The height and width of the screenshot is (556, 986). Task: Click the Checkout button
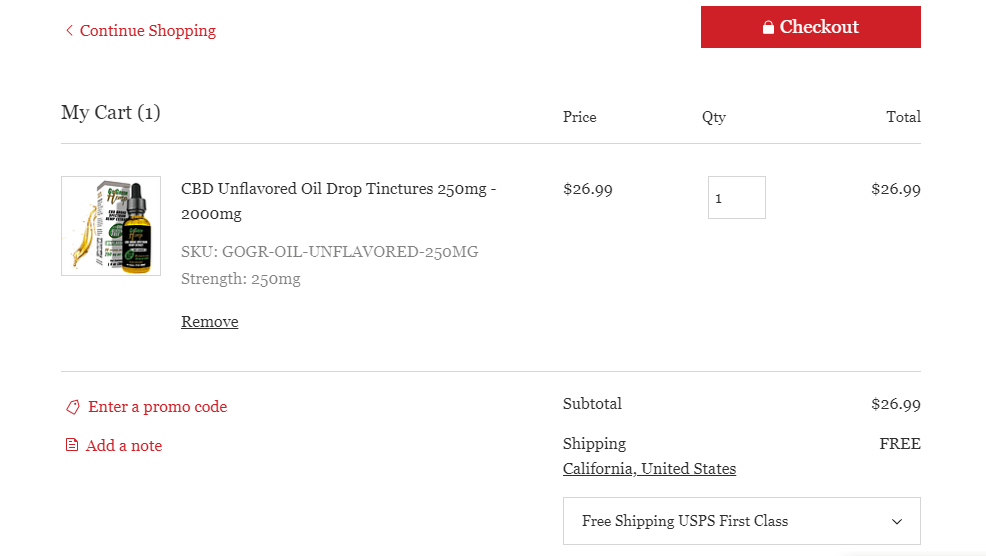811,27
